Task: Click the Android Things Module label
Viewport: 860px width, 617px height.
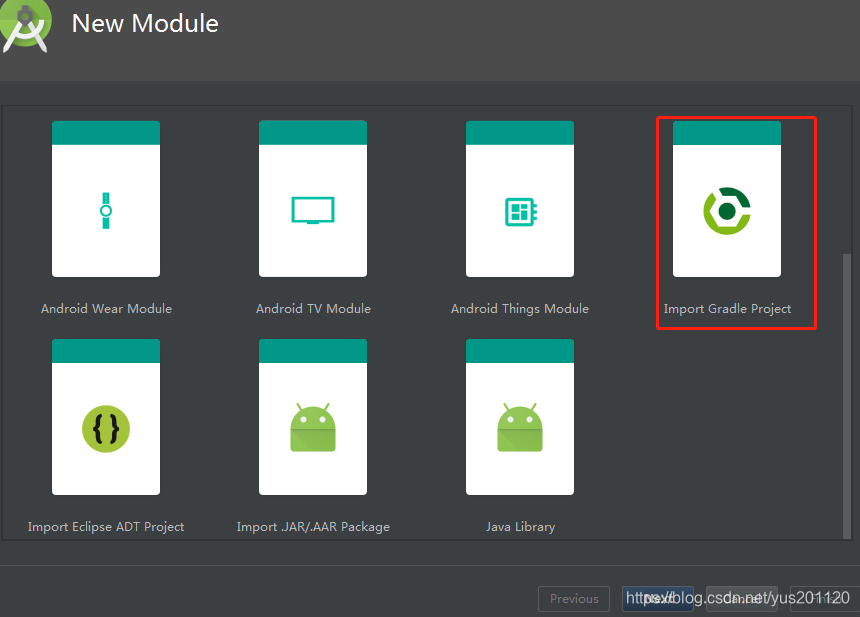Action: 520,309
